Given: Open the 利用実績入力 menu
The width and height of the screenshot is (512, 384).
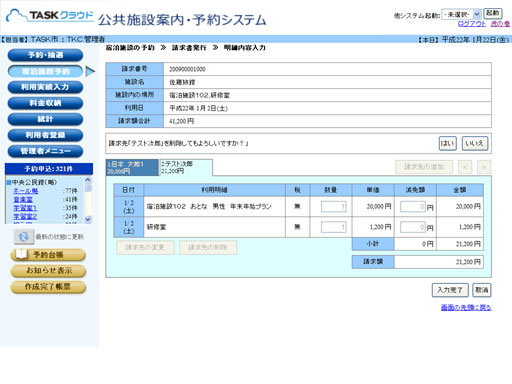Looking at the screenshot, I should click(x=45, y=87).
